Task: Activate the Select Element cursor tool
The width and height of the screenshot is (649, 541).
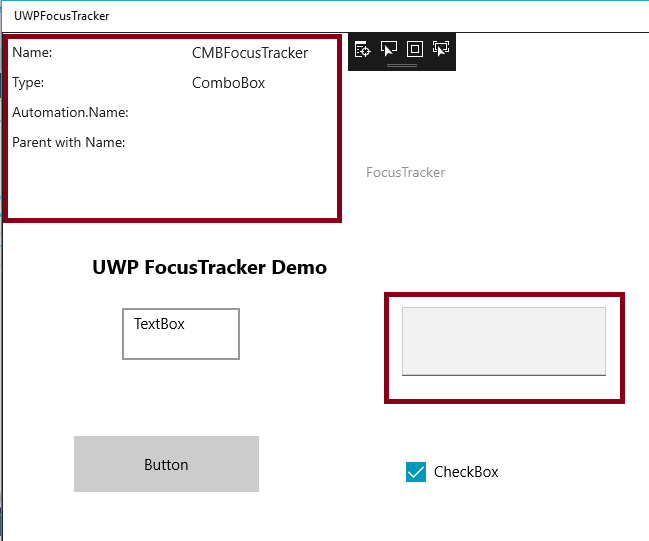Action: coord(389,49)
